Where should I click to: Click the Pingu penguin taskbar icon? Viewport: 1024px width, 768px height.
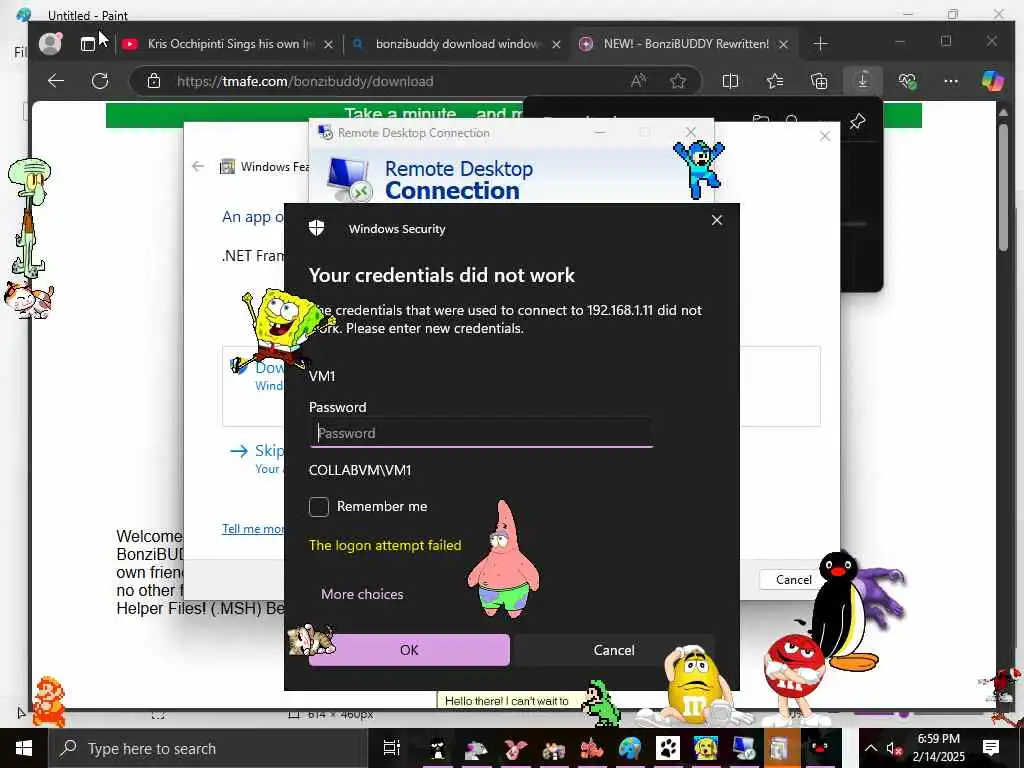819,748
